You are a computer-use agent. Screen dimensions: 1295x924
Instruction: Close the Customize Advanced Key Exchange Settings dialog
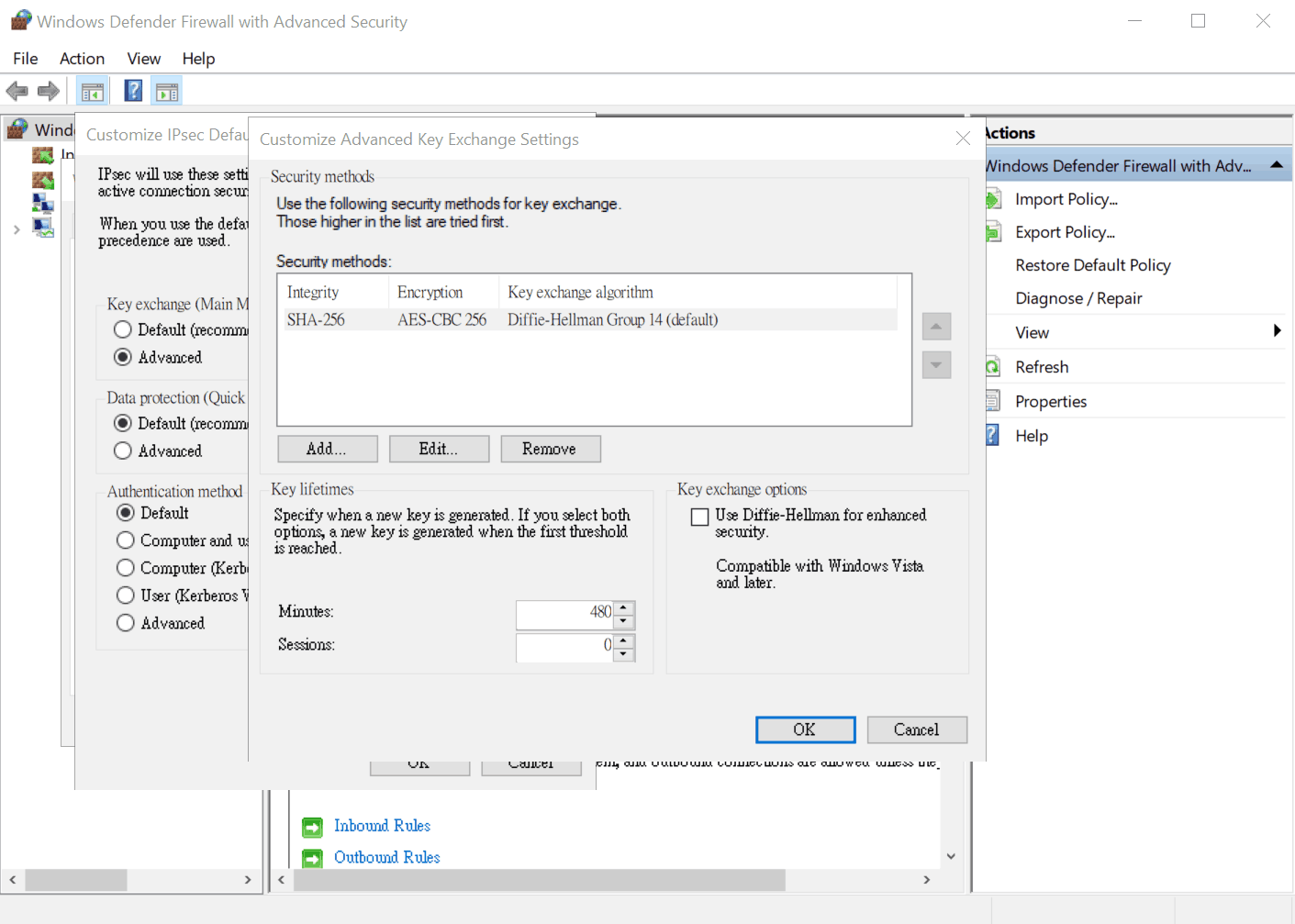point(963,139)
